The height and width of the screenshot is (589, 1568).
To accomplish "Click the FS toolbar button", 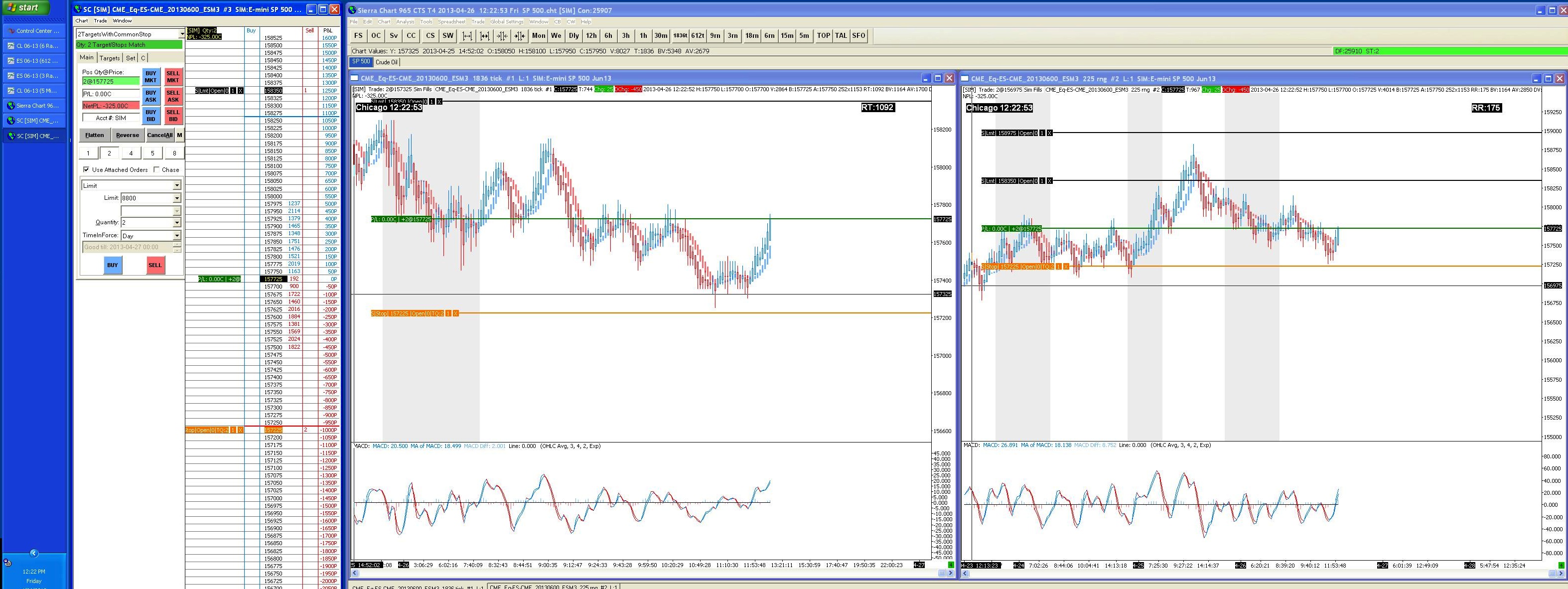I will tap(359, 36).
